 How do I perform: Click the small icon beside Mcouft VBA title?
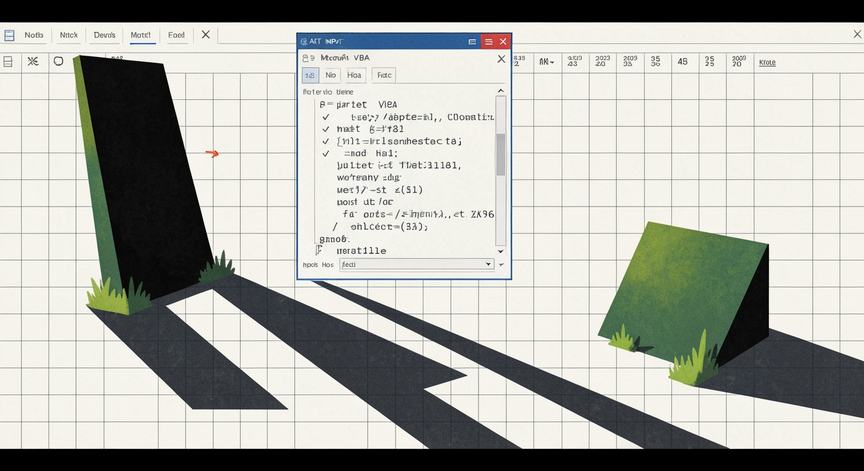point(309,58)
